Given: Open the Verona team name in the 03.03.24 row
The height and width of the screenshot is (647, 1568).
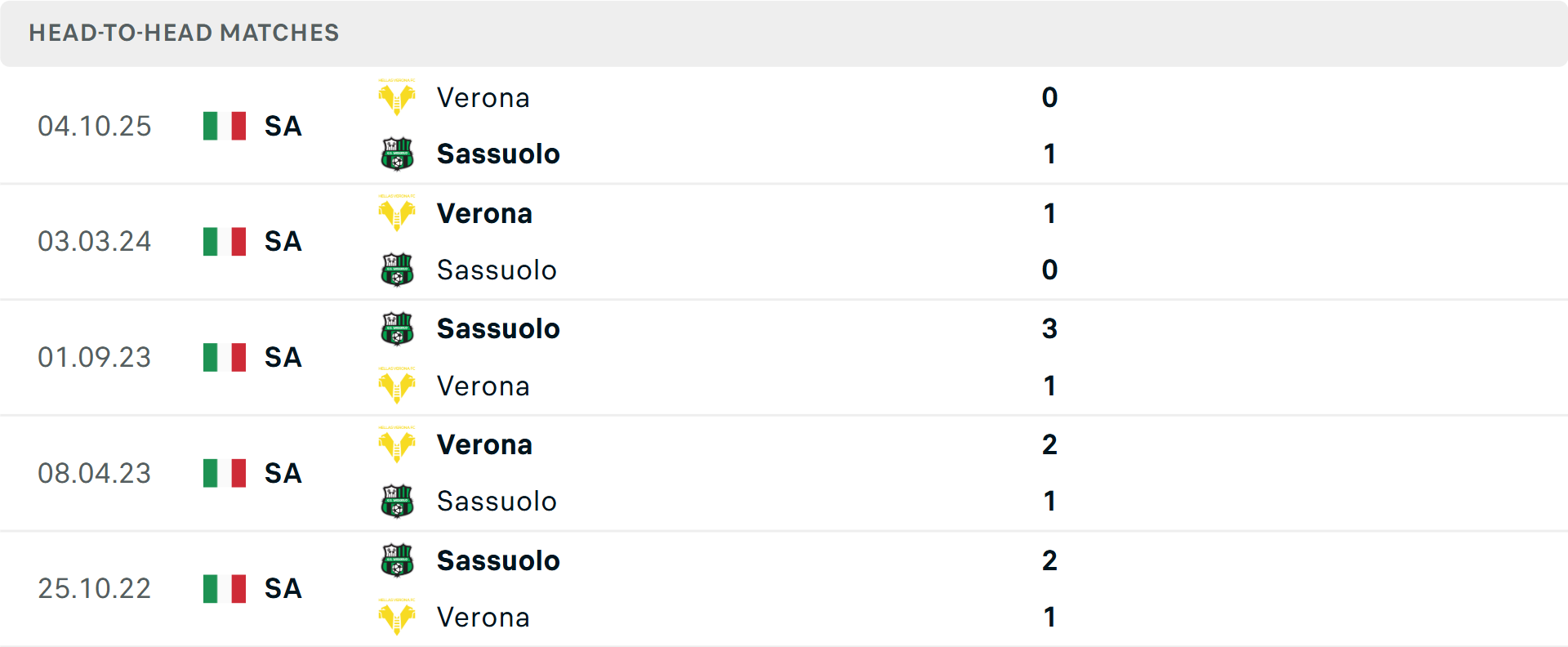Looking at the screenshot, I should click(485, 213).
